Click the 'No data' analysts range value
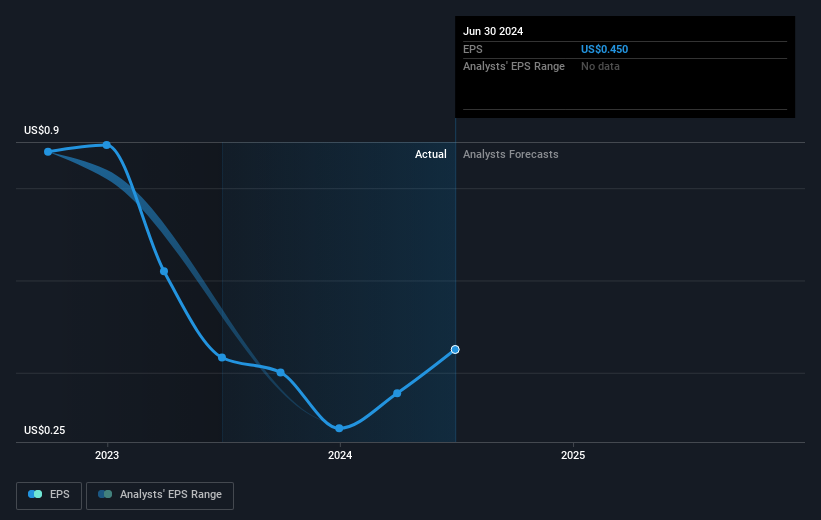The width and height of the screenshot is (821, 520). pos(600,67)
